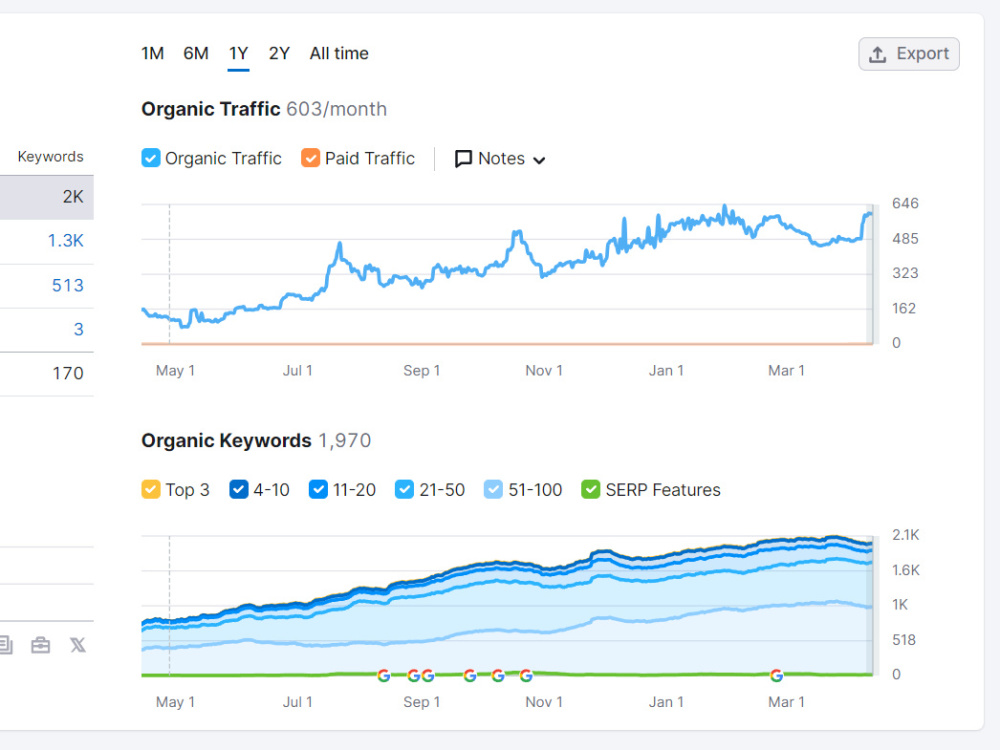1000x750 pixels.
Task: Click the Export button
Action: pyautogui.click(x=909, y=54)
